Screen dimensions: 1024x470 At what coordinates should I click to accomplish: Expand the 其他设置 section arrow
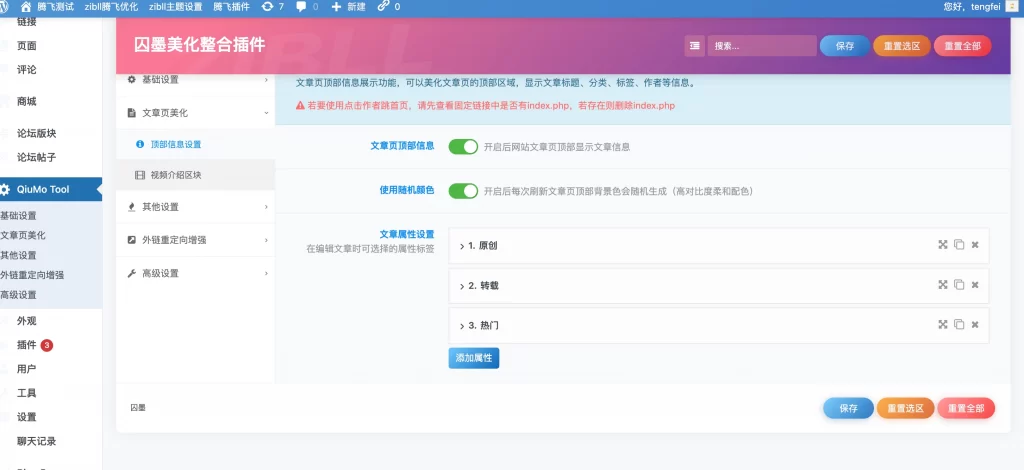coord(266,207)
